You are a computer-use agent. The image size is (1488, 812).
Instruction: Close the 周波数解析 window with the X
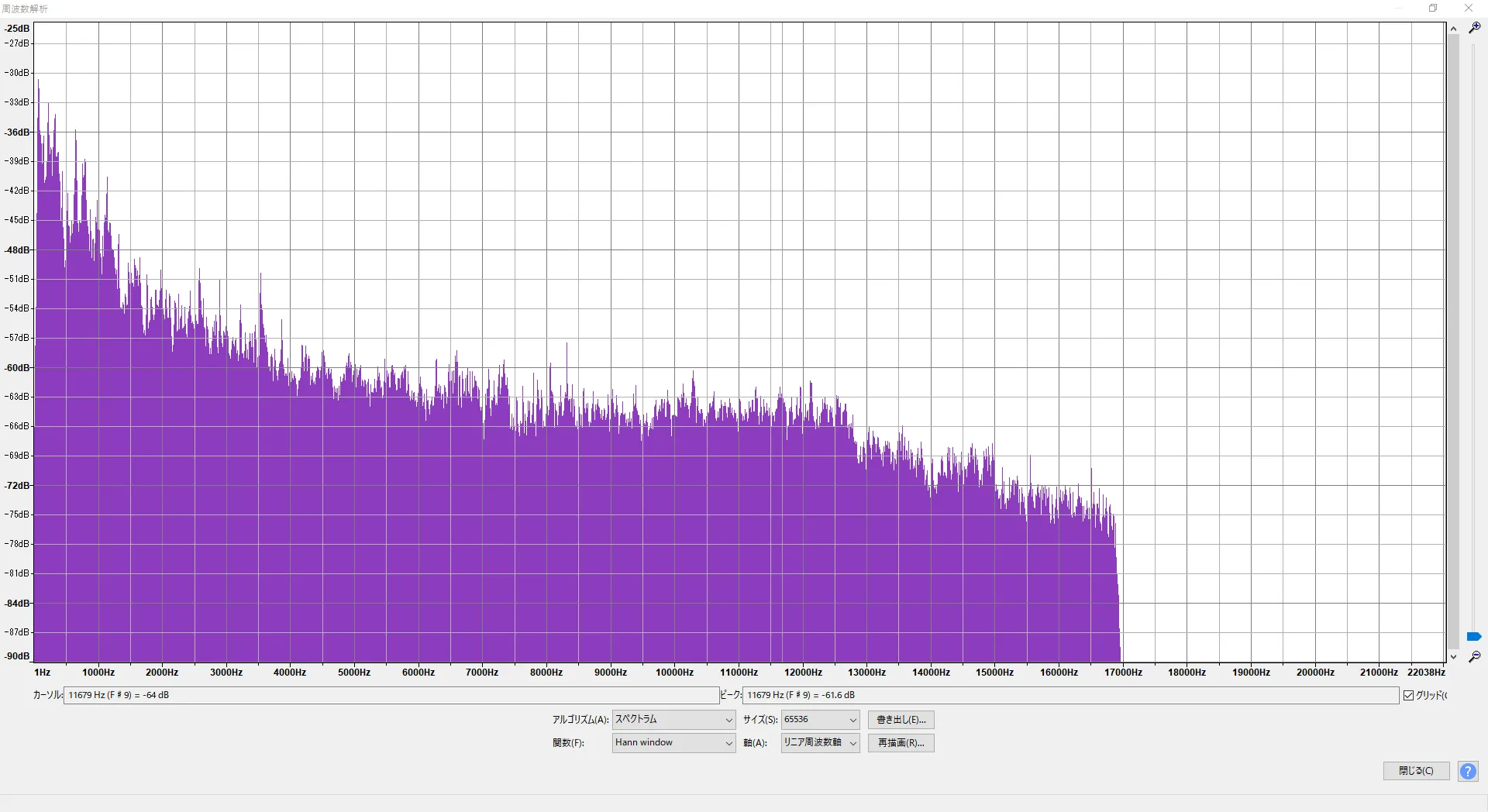(1469, 9)
